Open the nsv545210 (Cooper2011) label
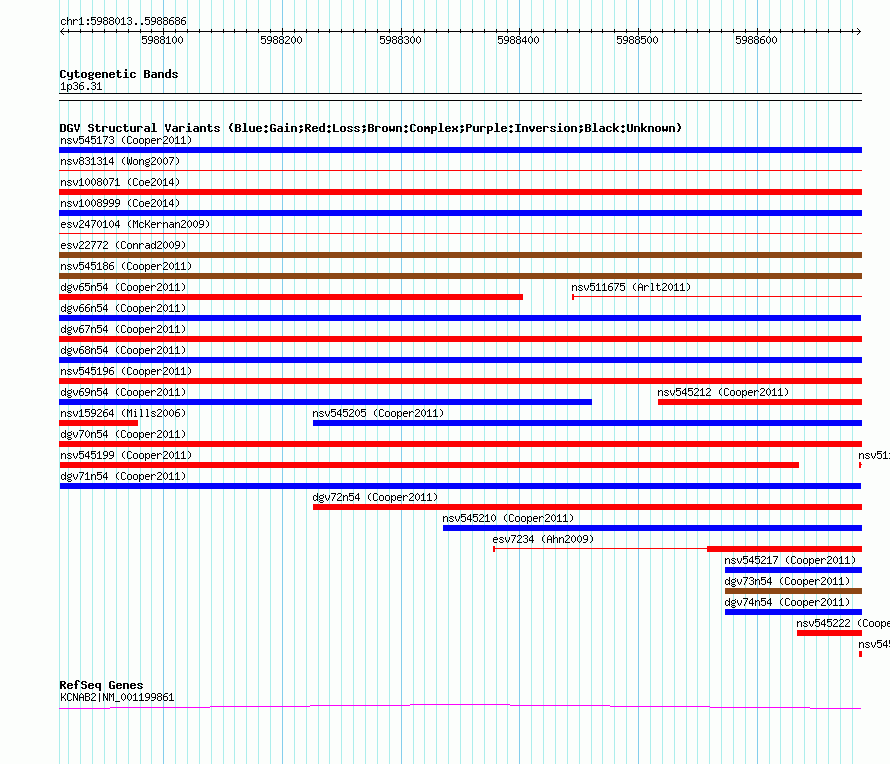Image resolution: width=890 pixels, height=764 pixels. click(x=508, y=518)
